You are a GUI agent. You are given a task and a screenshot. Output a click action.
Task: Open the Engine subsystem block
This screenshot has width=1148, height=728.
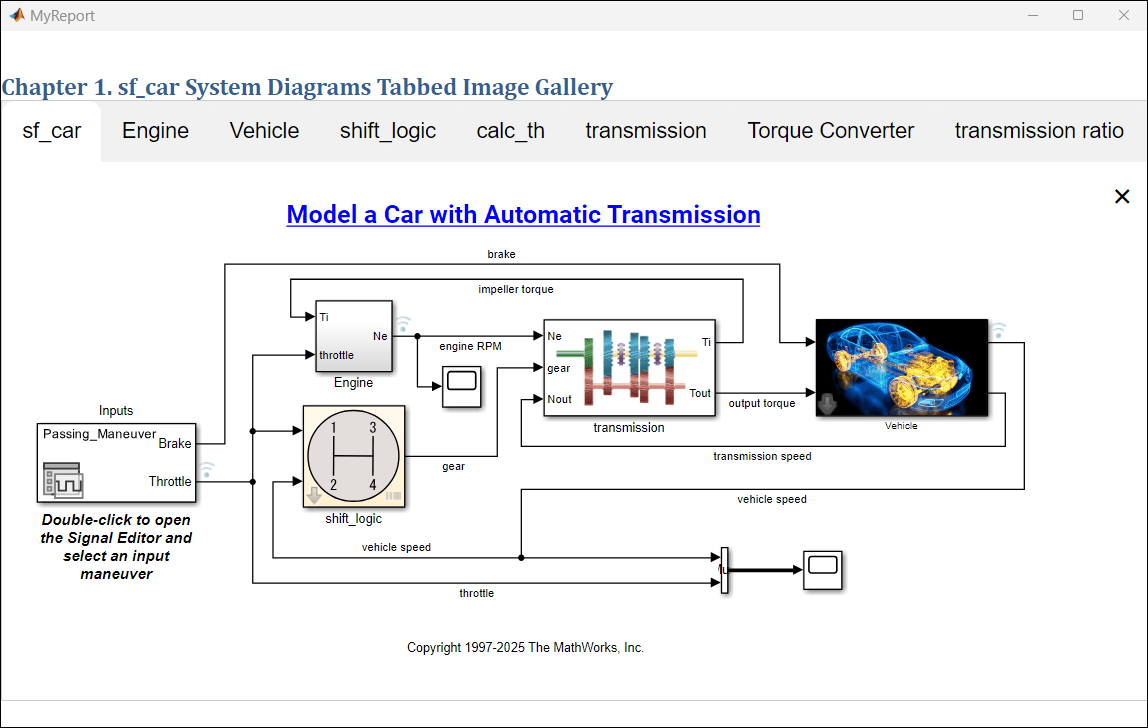(x=354, y=337)
